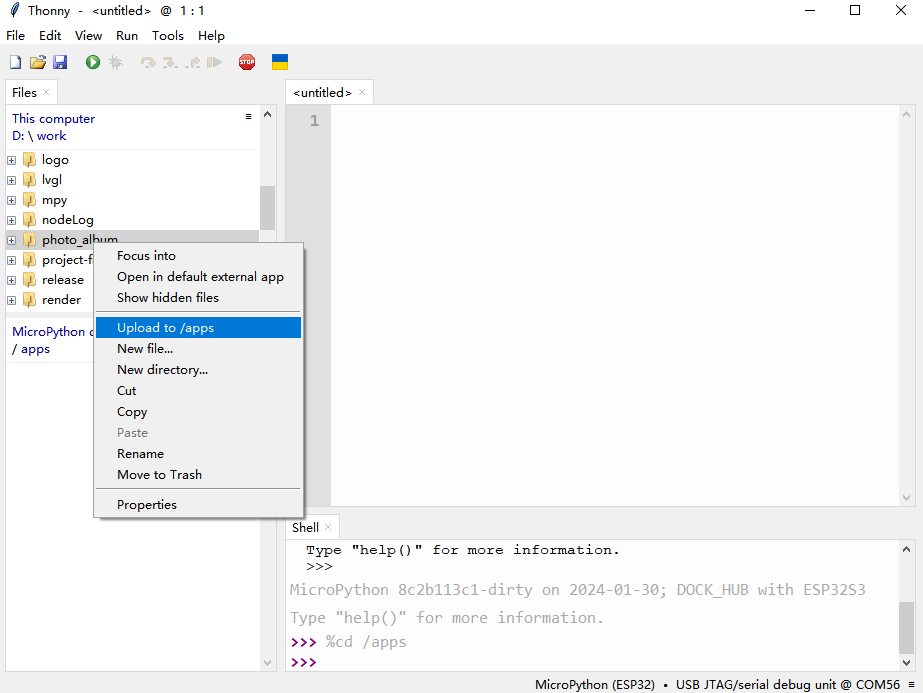Click the debug bug icon in toolbar
923x693 pixels.
tap(116, 62)
